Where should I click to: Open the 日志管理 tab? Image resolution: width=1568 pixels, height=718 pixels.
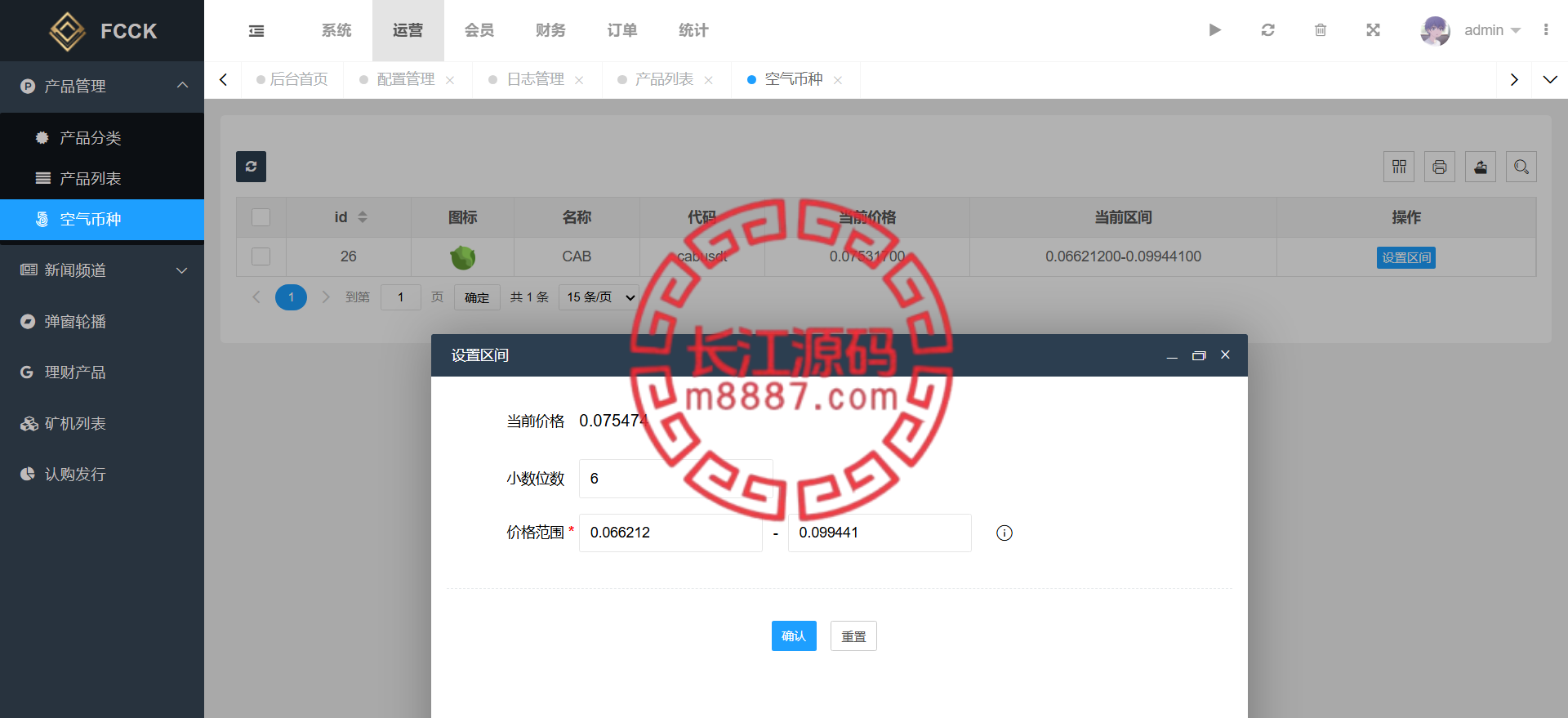pyautogui.click(x=535, y=79)
